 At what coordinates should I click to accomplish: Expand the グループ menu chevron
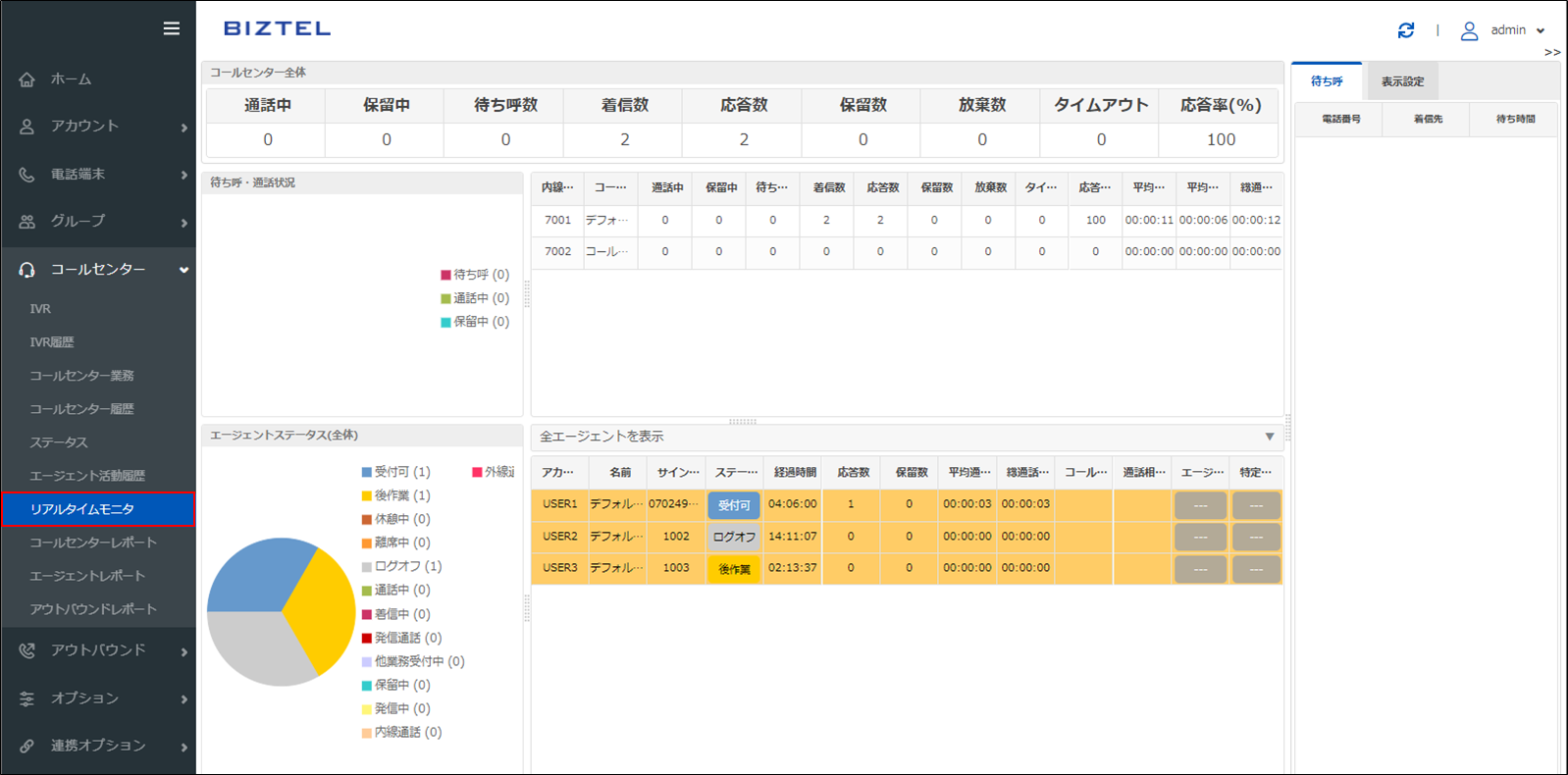pos(183,223)
